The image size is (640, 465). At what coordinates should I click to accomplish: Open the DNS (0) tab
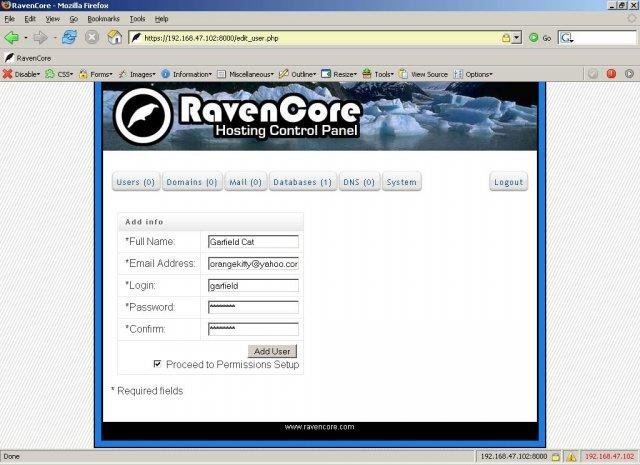pyautogui.click(x=359, y=182)
